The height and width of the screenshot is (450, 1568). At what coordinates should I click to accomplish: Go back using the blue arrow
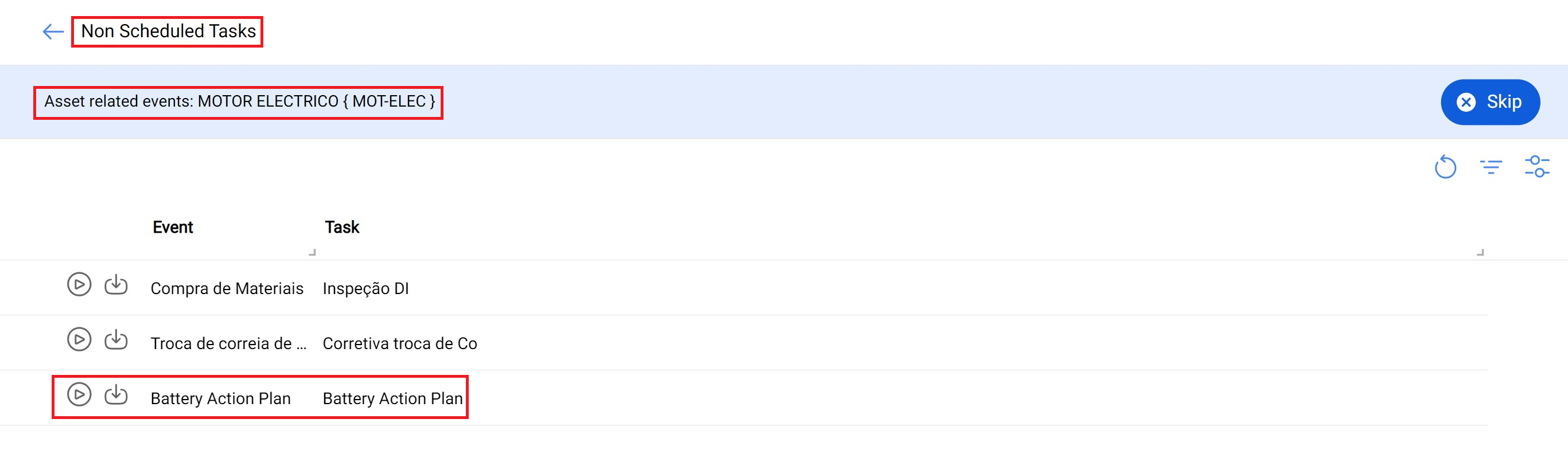click(53, 32)
